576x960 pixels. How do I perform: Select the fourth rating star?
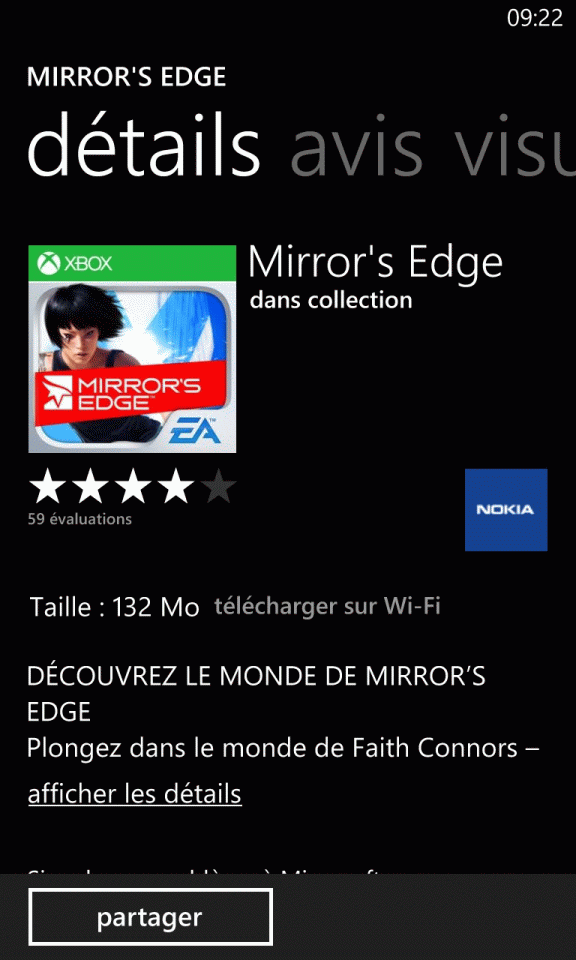(x=175, y=488)
